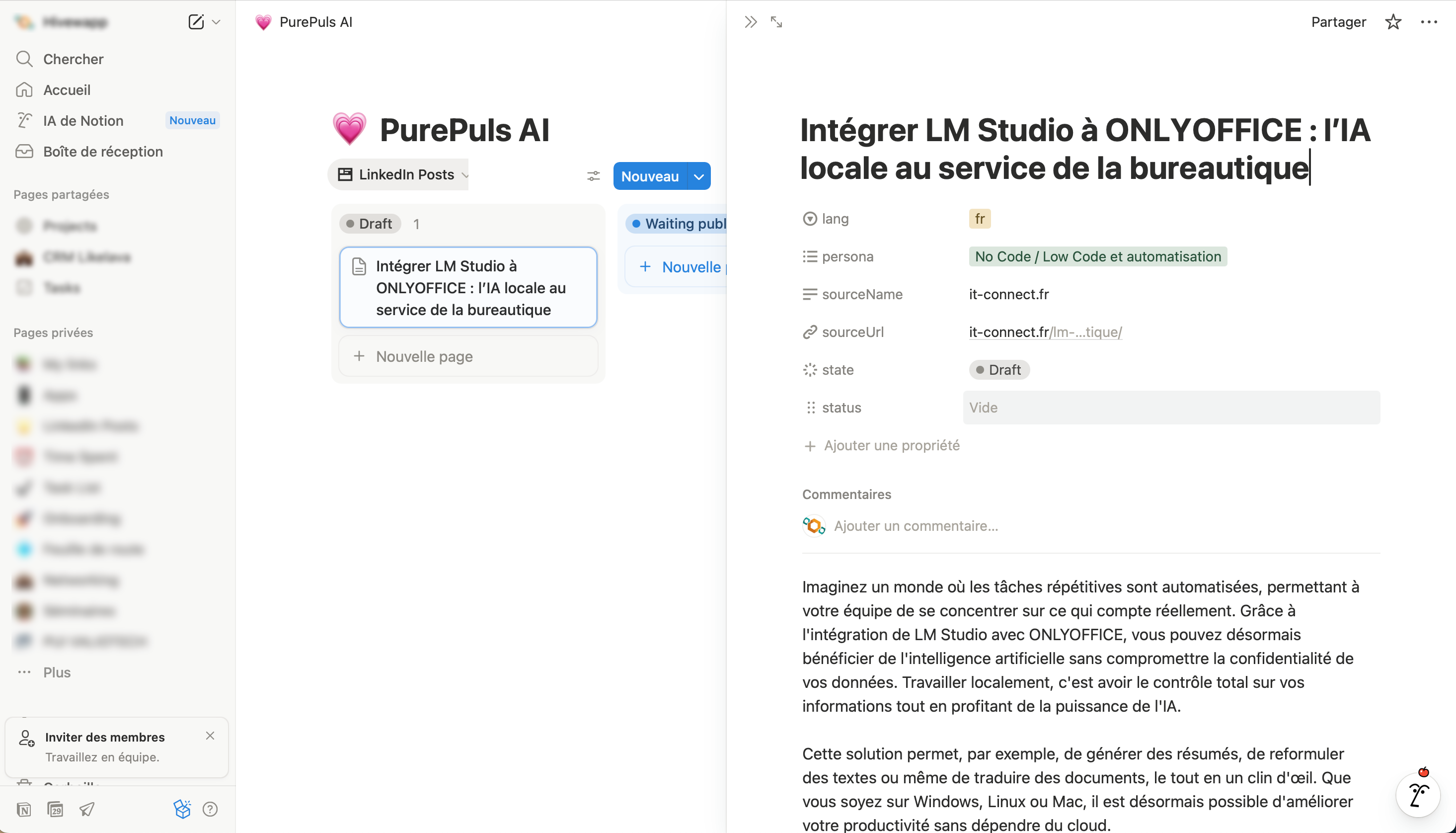Open page in full screen
This screenshot has height=833, width=1456.
[776, 22]
